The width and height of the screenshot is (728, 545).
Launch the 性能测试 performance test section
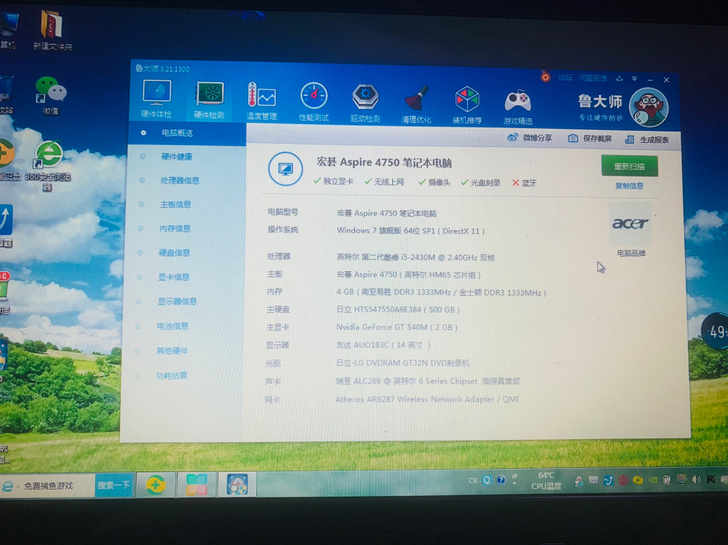[x=314, y=102]
